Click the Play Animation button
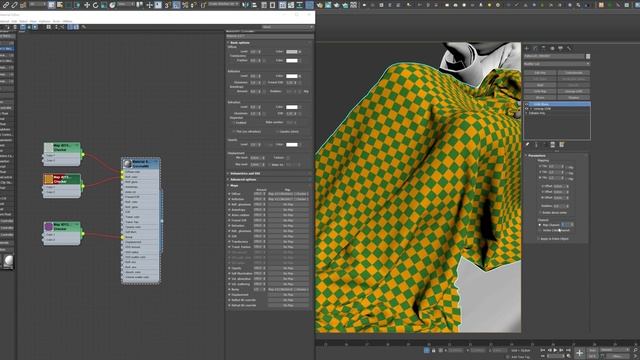Screen dimensions: 640x360 [x=555, y=350]
